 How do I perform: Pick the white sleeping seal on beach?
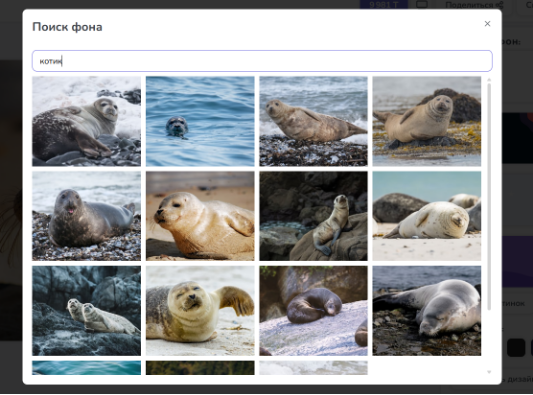[427, 216]
